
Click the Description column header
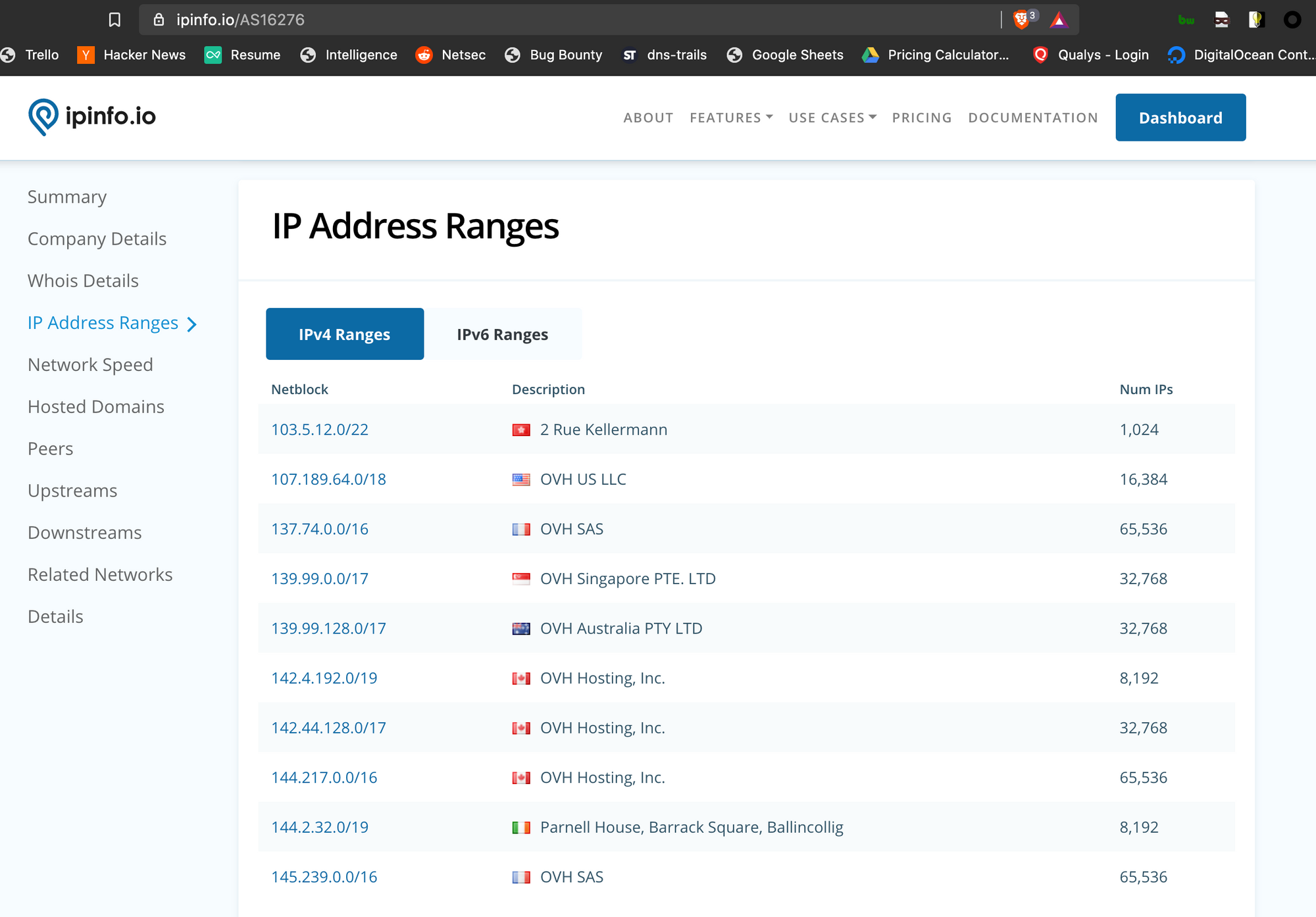(548, 389)
